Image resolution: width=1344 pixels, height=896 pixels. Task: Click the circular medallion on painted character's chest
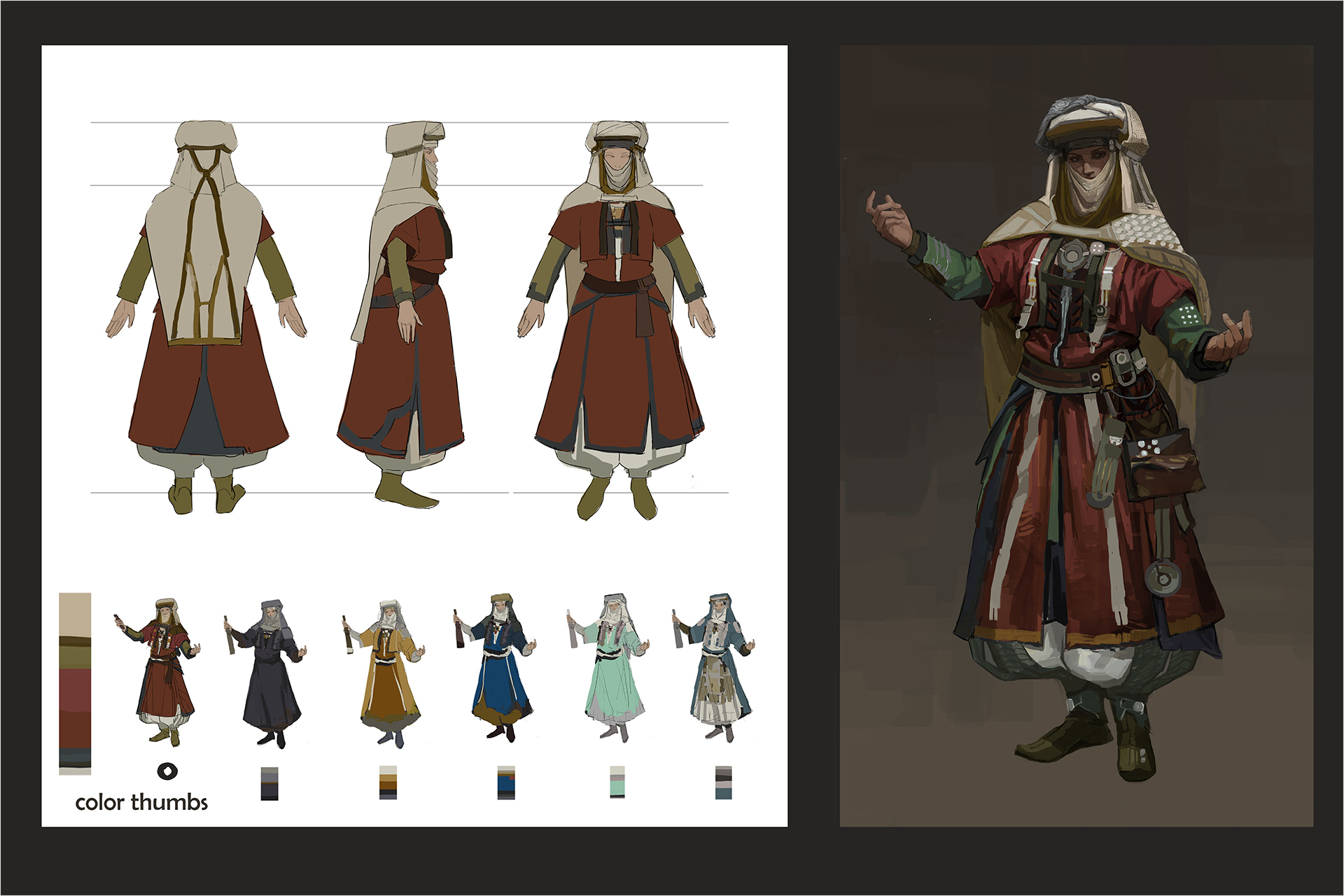tap(1071, 254)
